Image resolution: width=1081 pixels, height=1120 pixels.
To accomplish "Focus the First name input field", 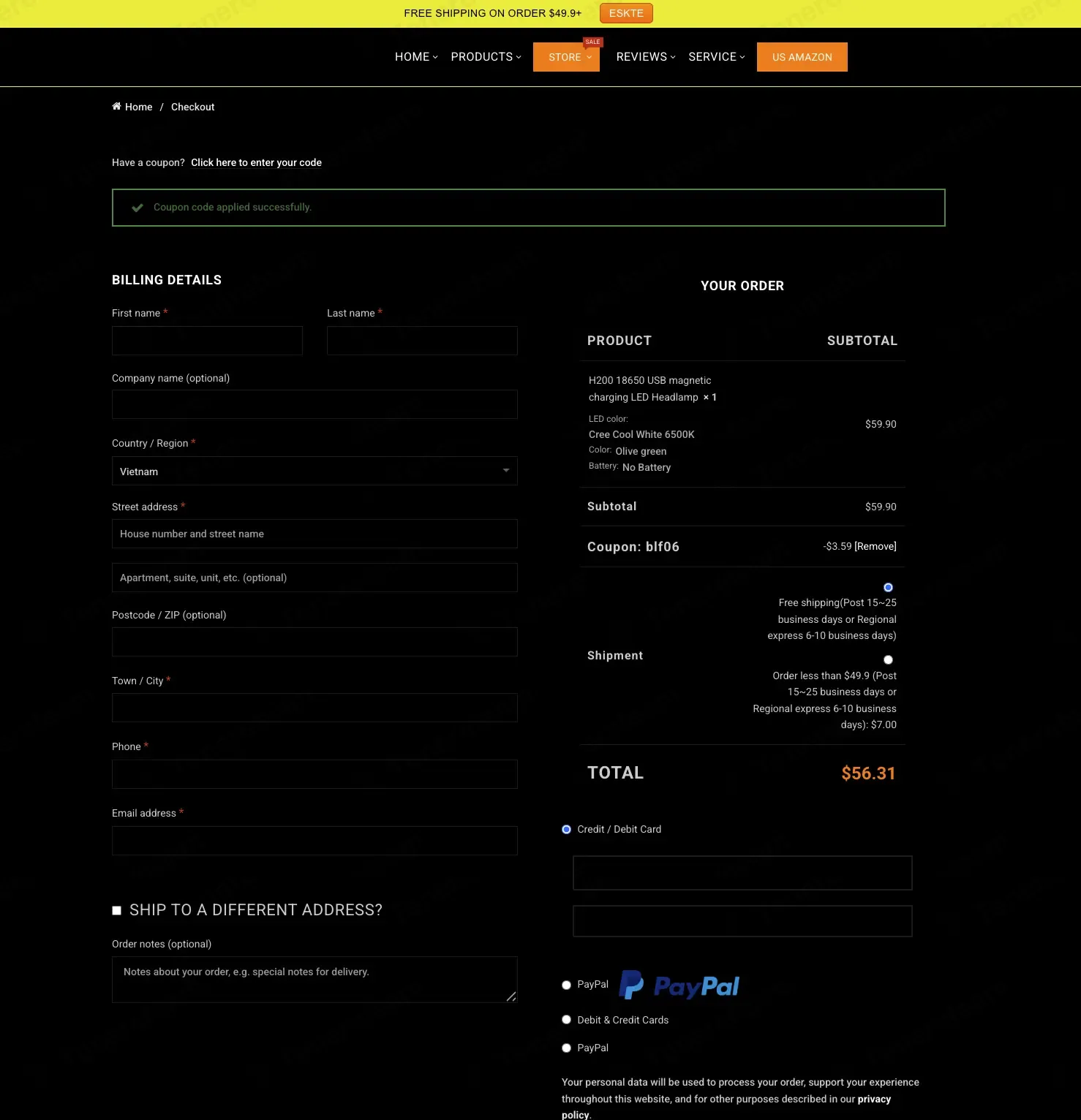I will coord(207,341).
